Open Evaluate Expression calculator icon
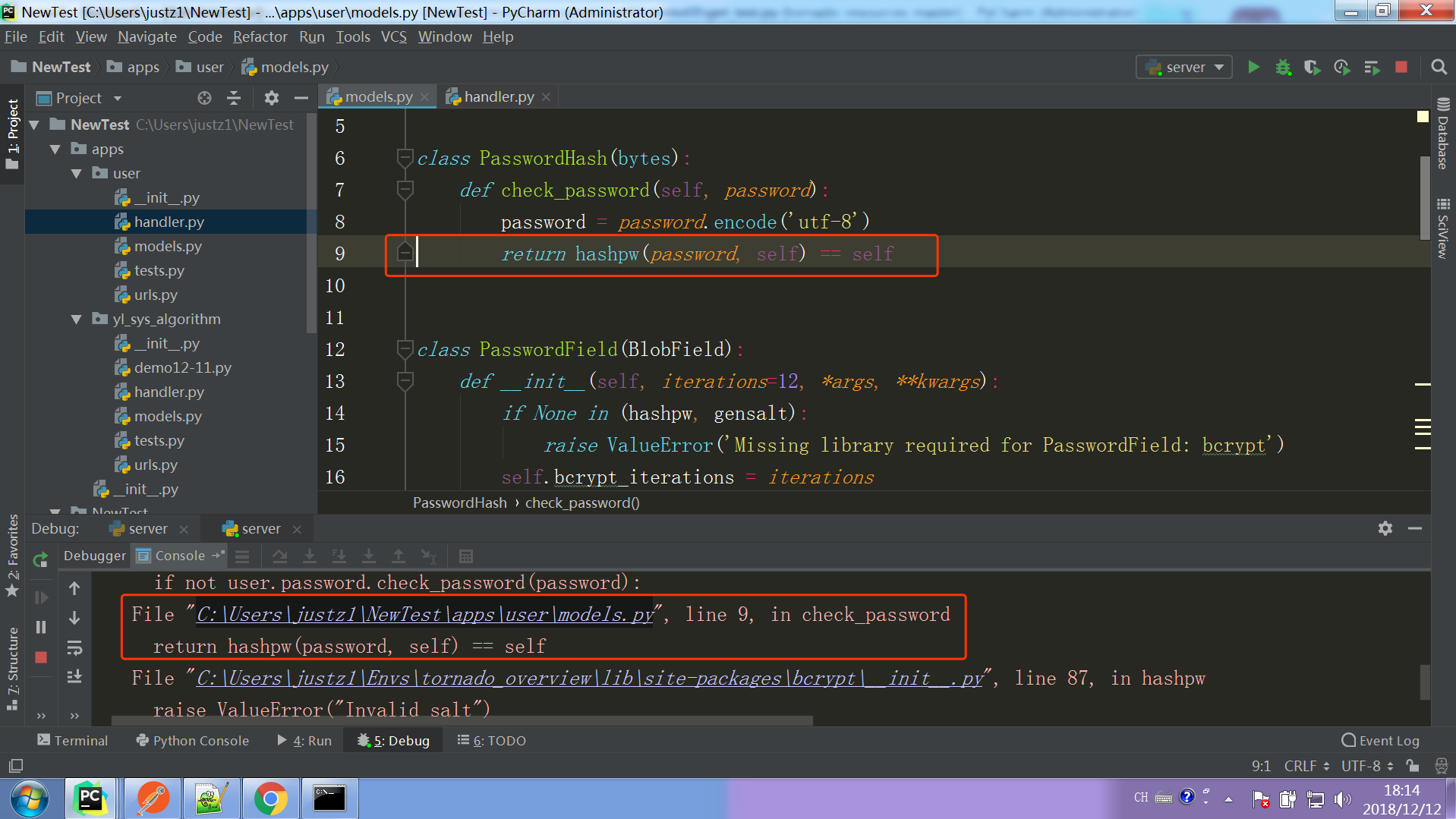The height and width of the screenshot is (819, 1456). [x=466, y=556]
